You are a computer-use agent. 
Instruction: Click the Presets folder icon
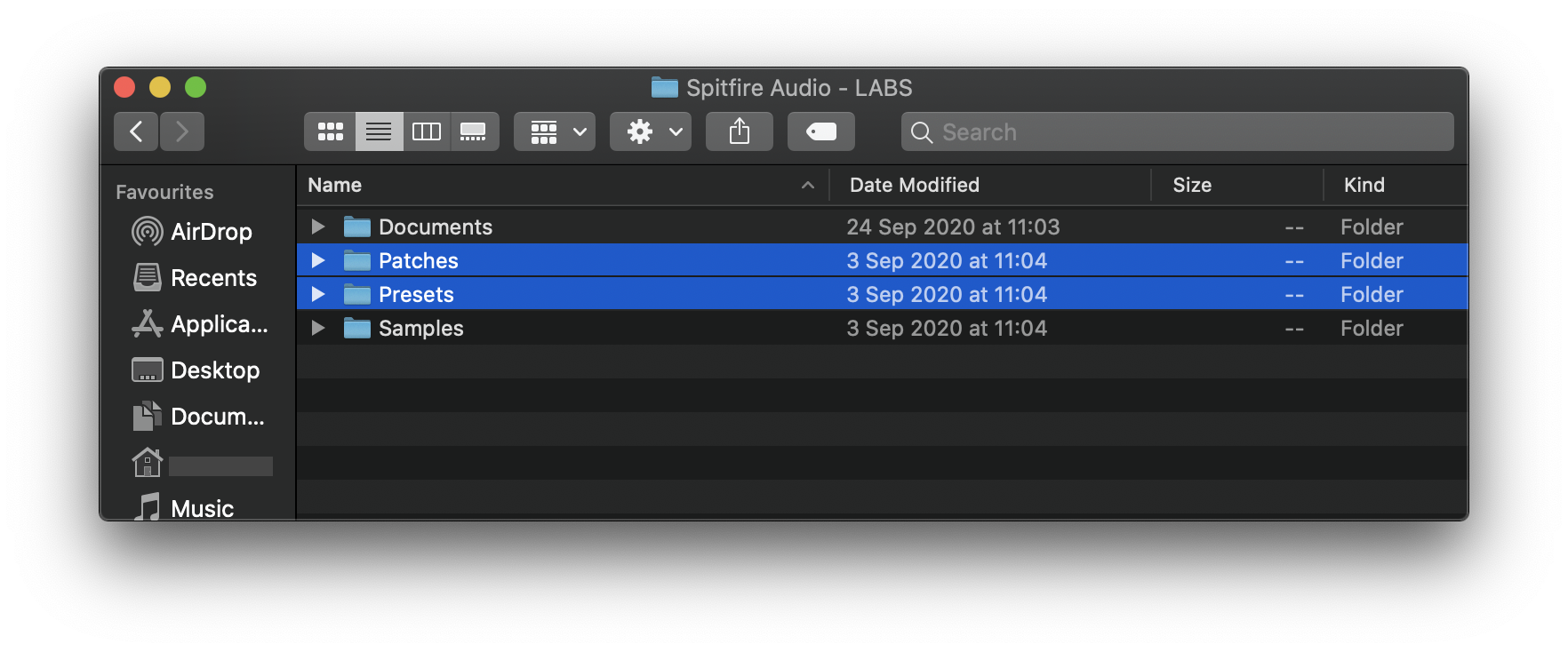pos(357,294)
